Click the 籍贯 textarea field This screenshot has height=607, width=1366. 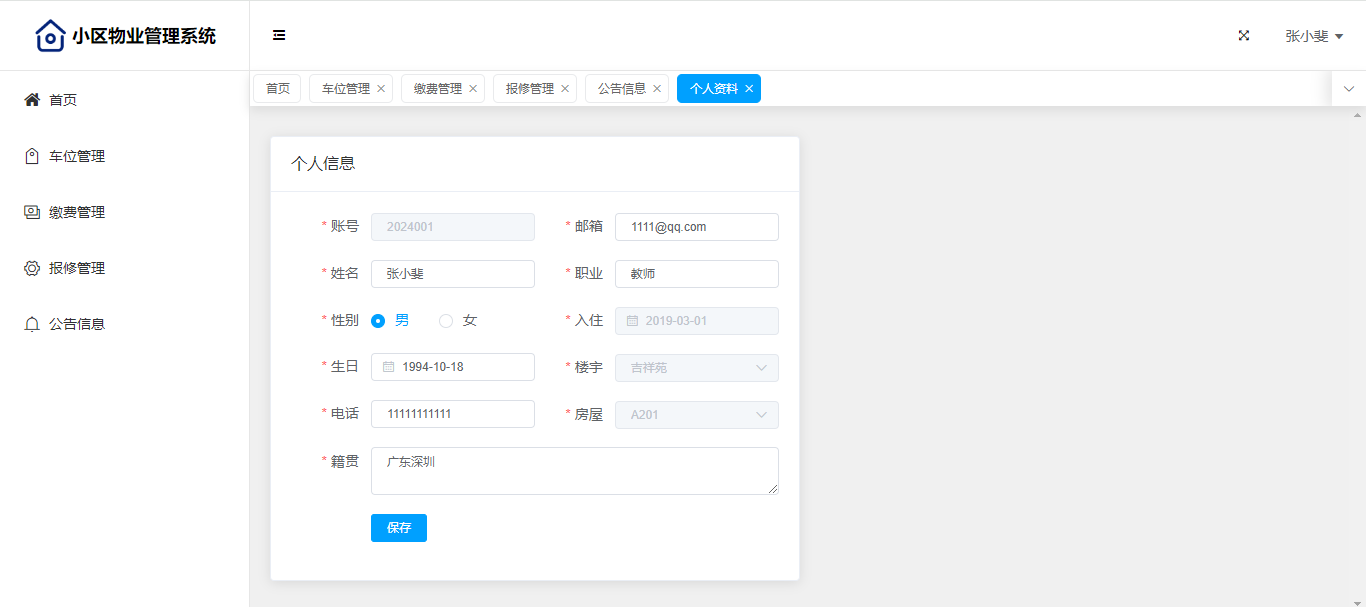pos(574,471)
